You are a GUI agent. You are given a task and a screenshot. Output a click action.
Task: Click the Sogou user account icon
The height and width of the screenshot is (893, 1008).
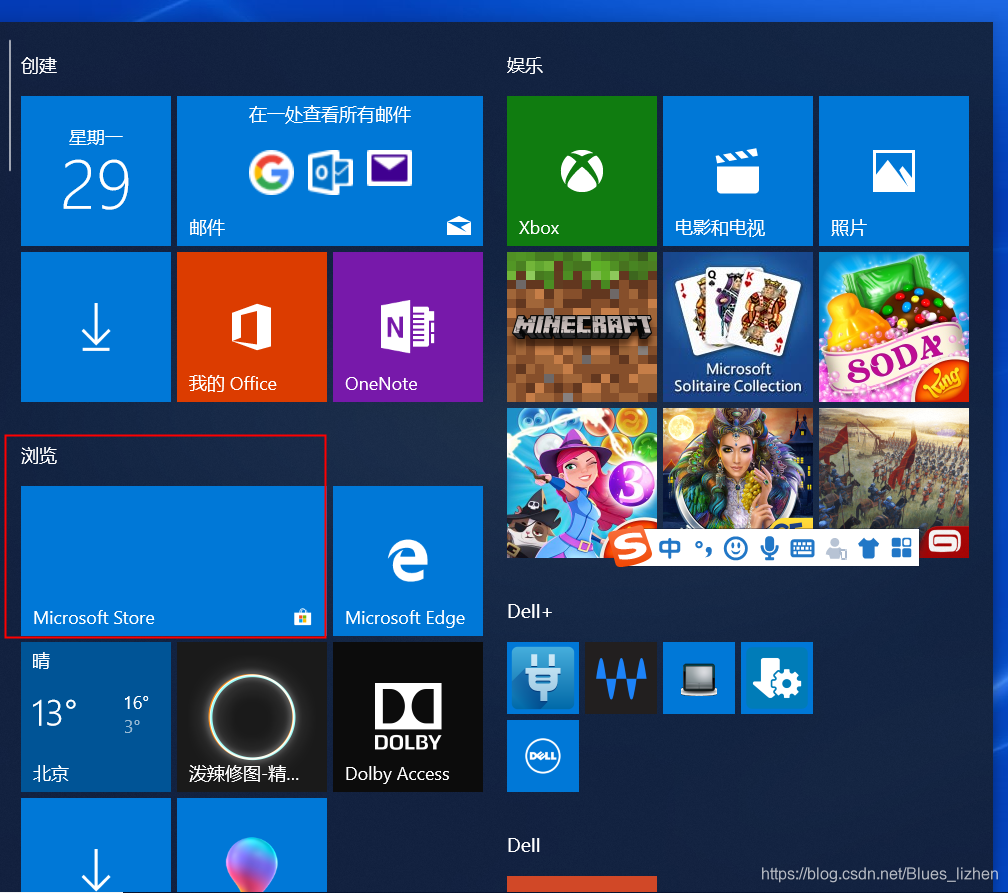[836, 548]
